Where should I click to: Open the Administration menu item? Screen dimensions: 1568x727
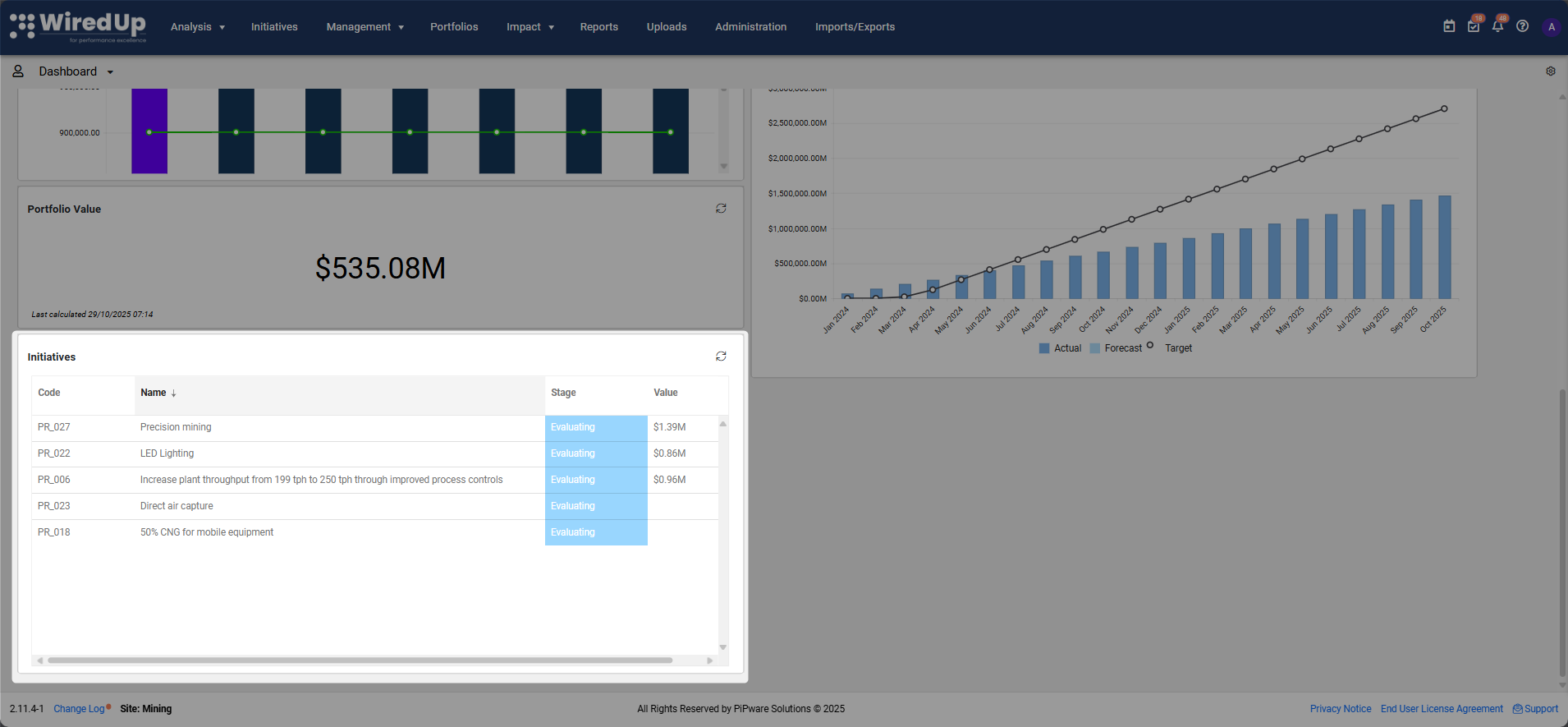click(750, 27)
